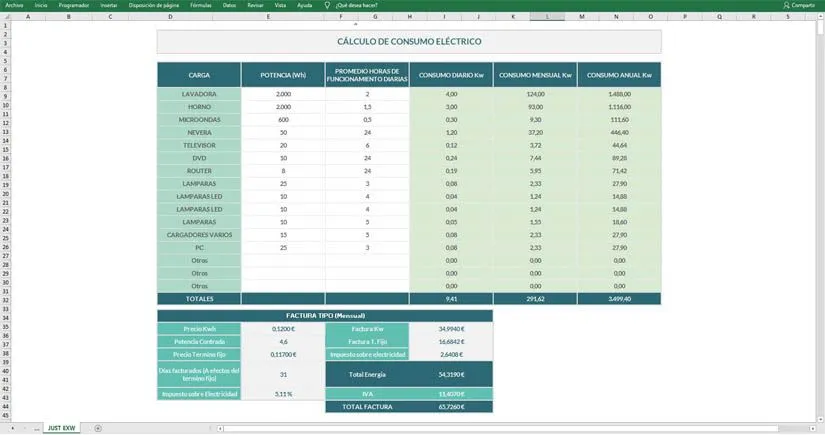Select row 32 header
The height and width of the screenshot is (435, 825).
pyautogui.click(x=5, y=298)
